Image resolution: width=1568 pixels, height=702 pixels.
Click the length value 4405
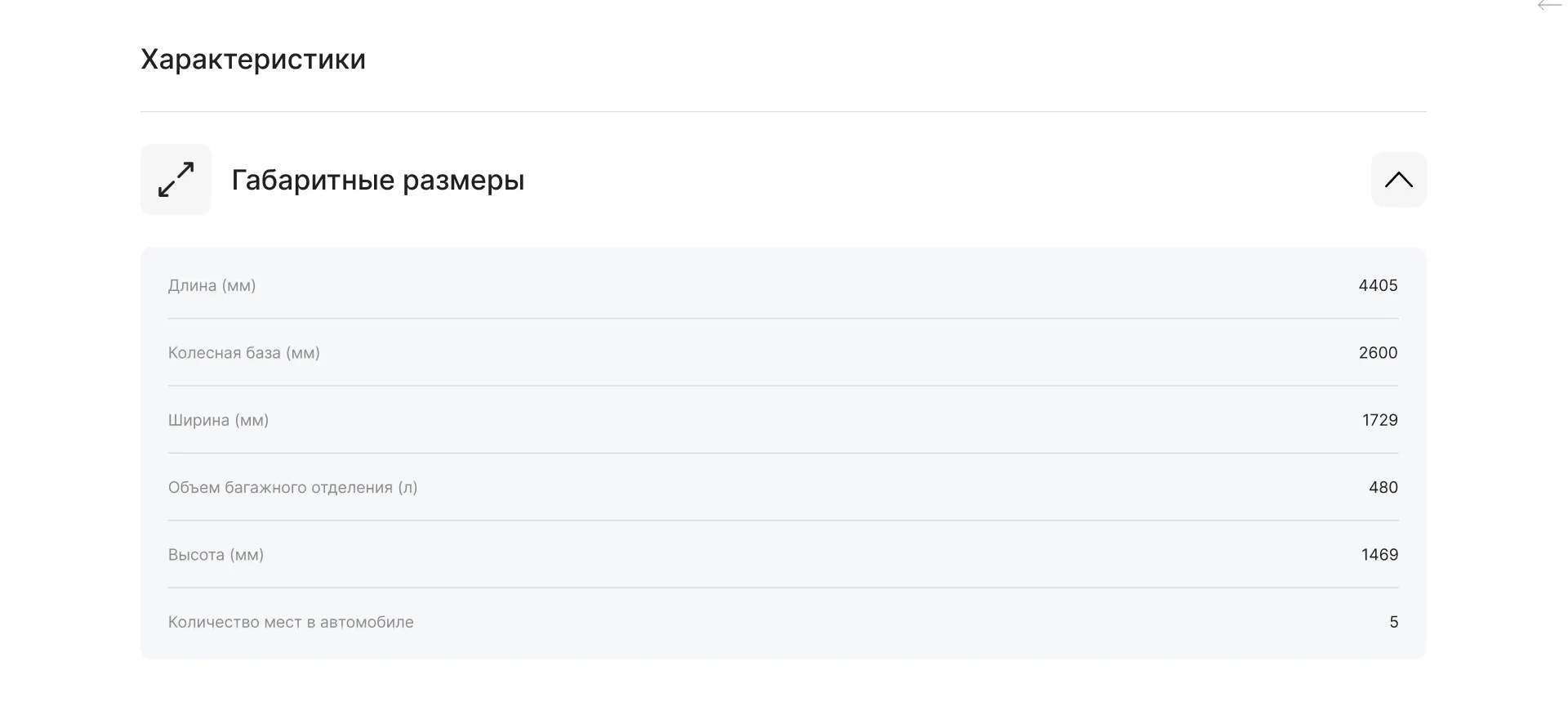pos(1378,285)
